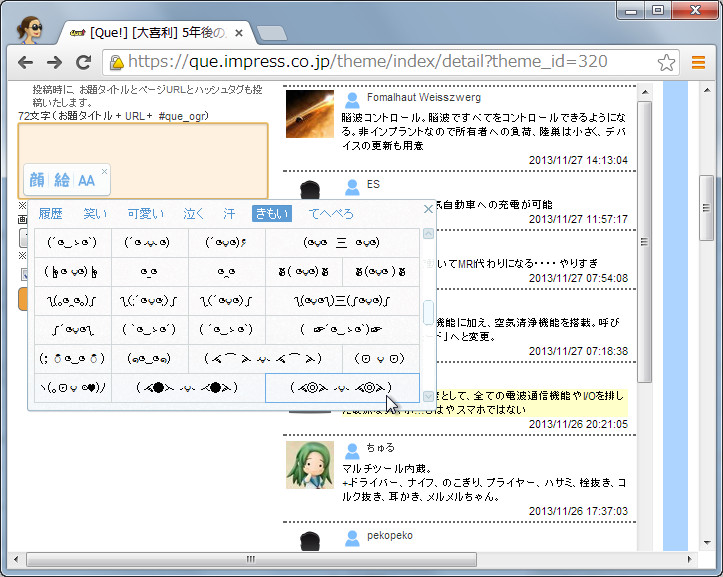The width and height of the screenshot is (723, 577).
Task: Select the AA ascii-art mode button
Action: click(x=86, y=180)
